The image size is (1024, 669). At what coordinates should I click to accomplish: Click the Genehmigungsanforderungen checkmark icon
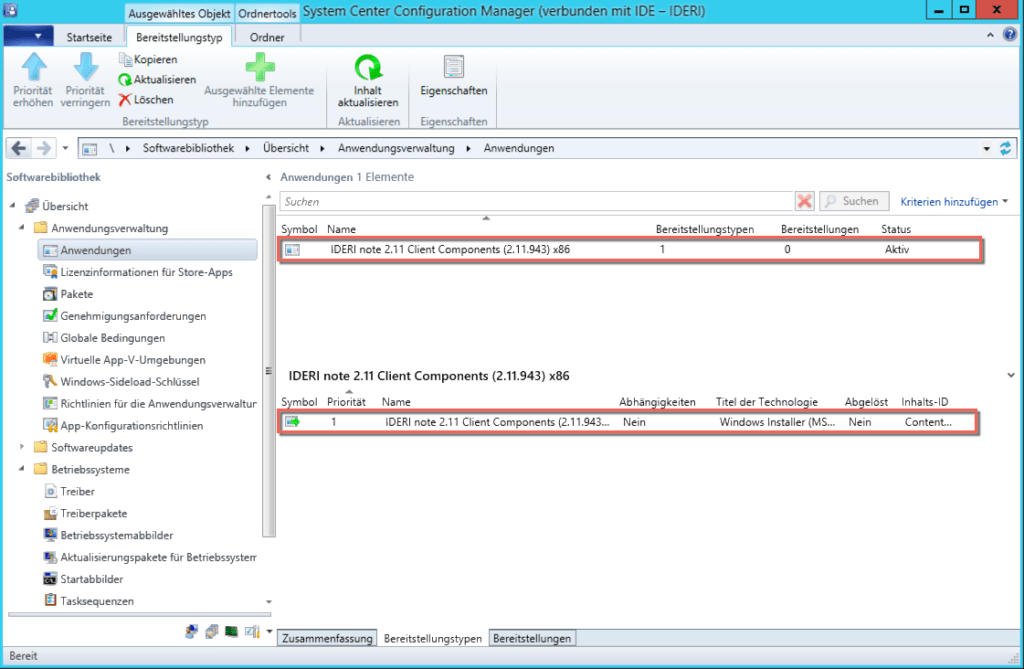point(50,316)
